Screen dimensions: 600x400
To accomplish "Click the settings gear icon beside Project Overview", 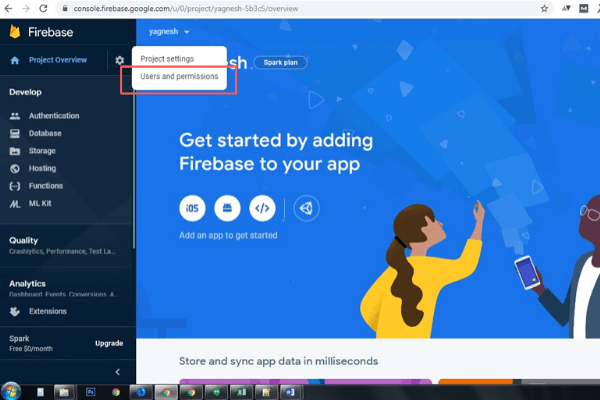I will [120, 61].
